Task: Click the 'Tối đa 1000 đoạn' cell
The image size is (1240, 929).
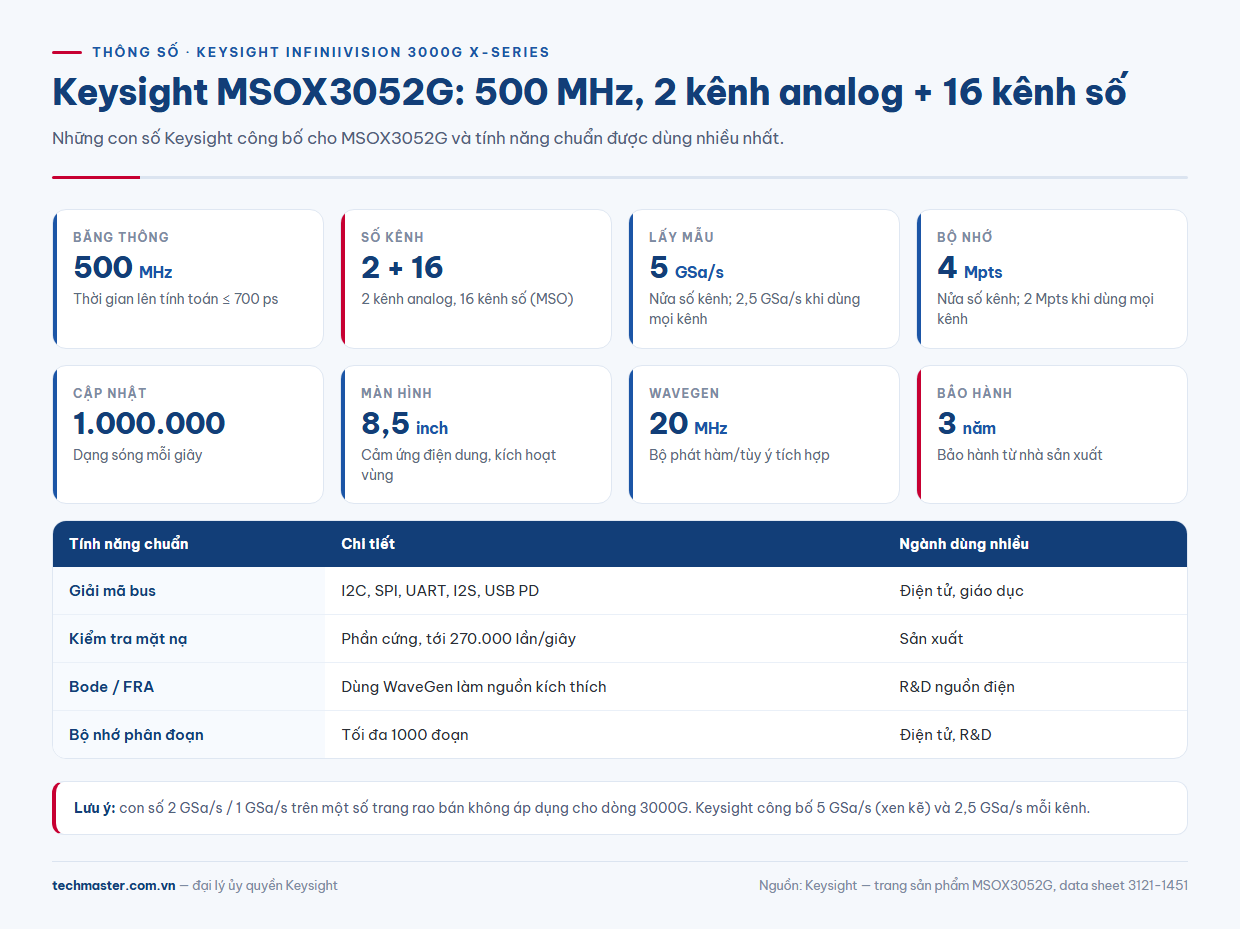Action: (x=405, y=735)
